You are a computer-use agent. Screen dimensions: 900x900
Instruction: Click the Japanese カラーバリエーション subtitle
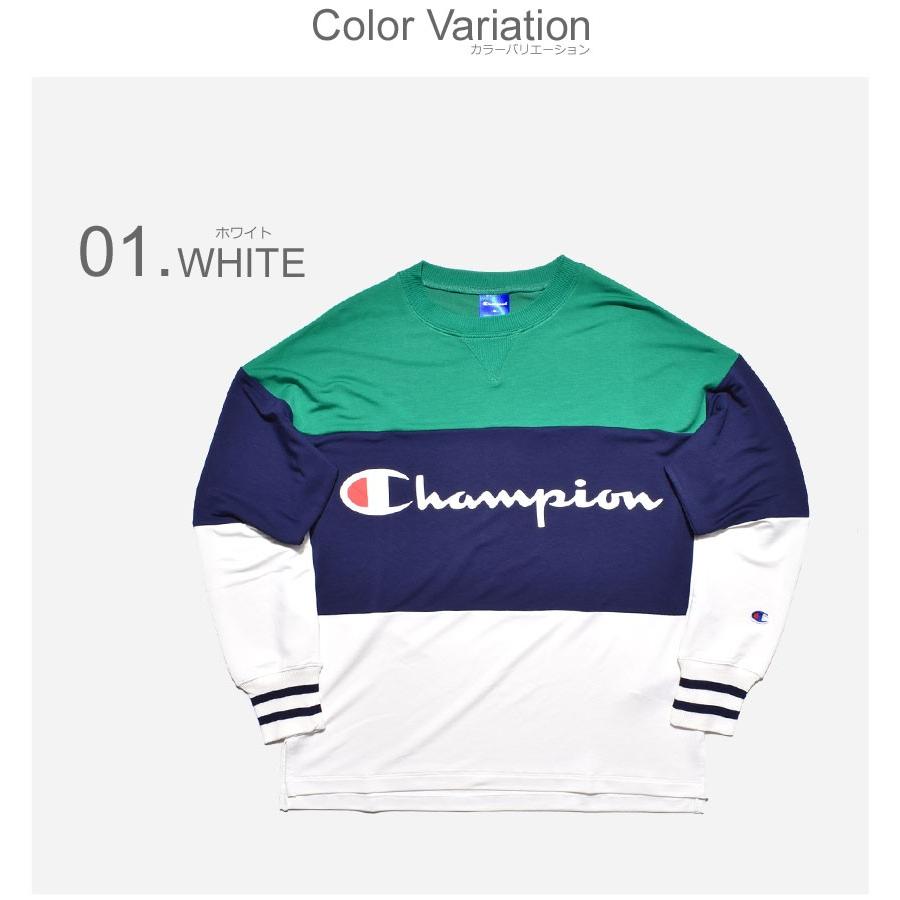click(529, 50)
